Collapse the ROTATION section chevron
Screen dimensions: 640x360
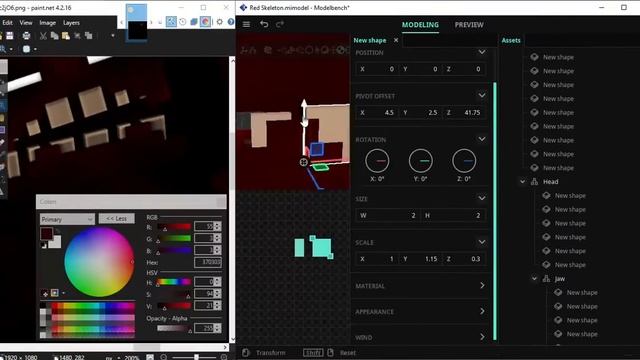(x=482, y=139)
